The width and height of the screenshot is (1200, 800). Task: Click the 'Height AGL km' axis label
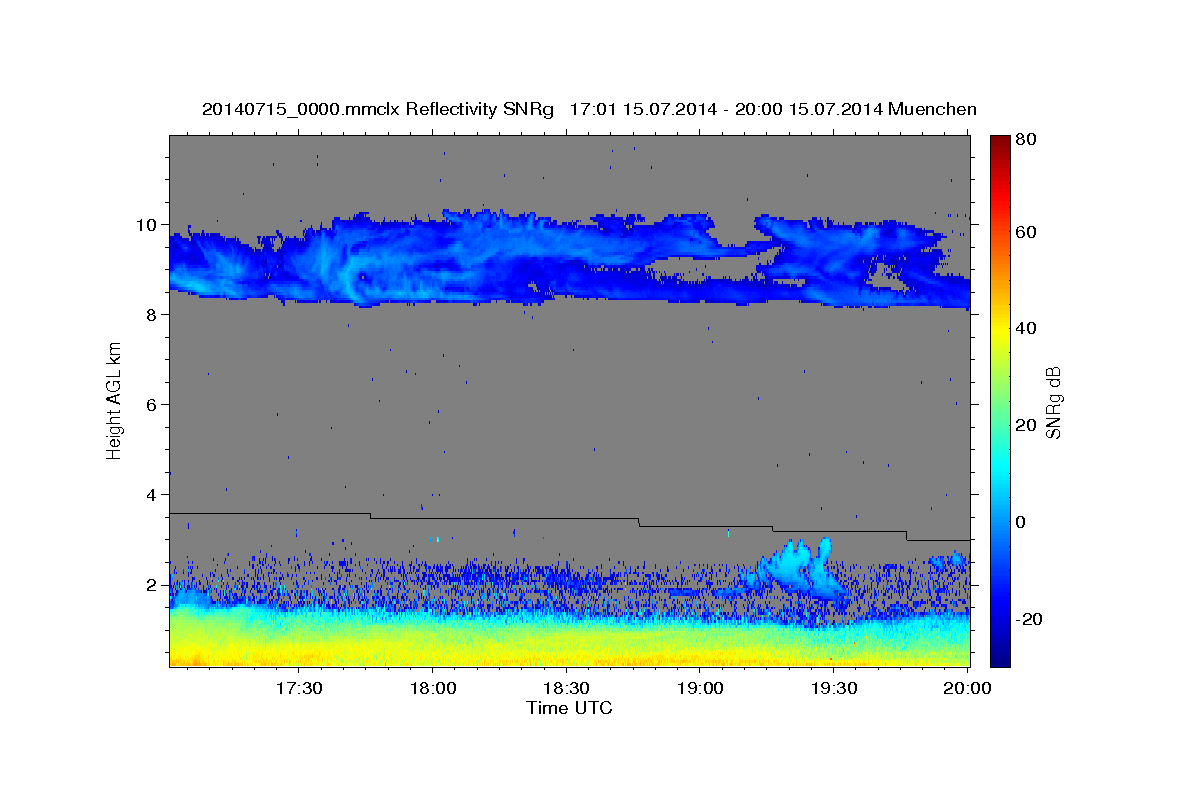point(114,401)
